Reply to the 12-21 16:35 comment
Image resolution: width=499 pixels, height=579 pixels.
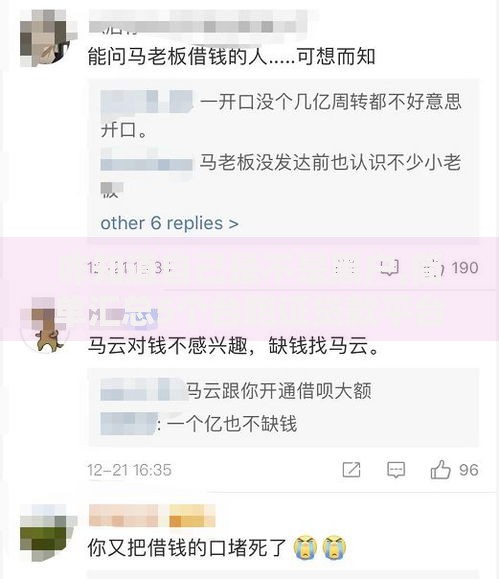pos(396,470)
